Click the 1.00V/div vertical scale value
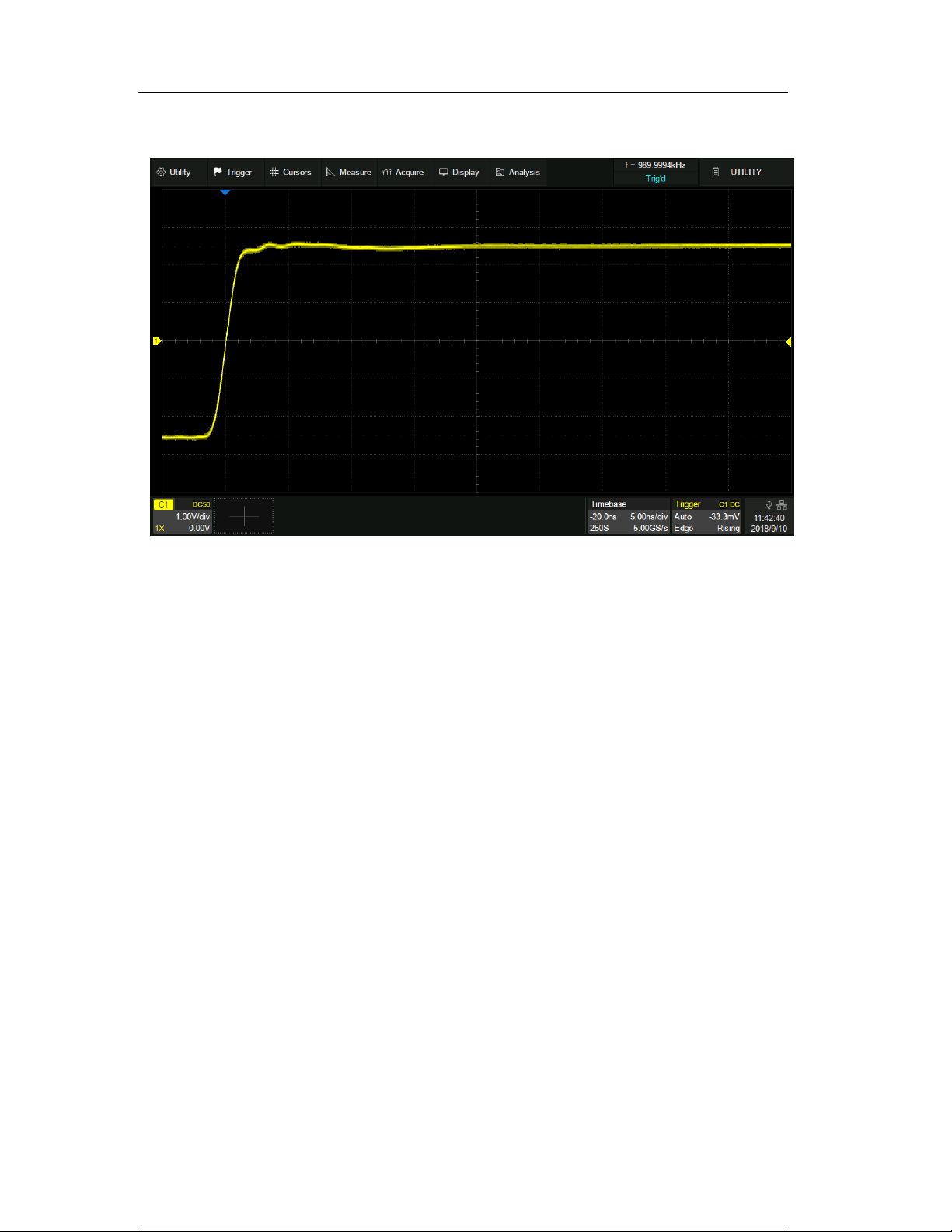Viewport: 952px width, 1232px height. coord(192,517)
